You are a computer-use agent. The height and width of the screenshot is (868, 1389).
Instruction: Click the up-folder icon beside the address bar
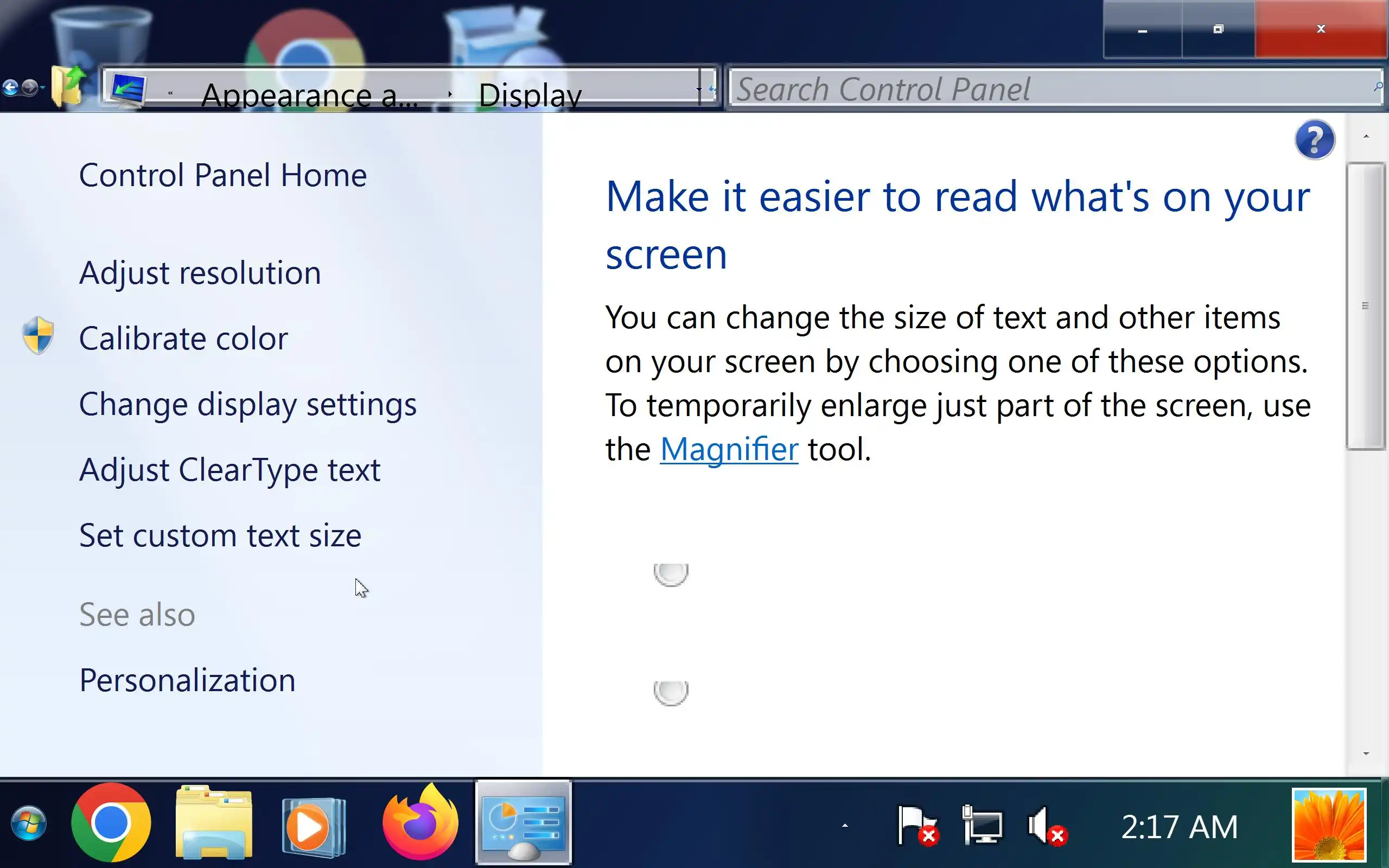(x=68, y=87)
